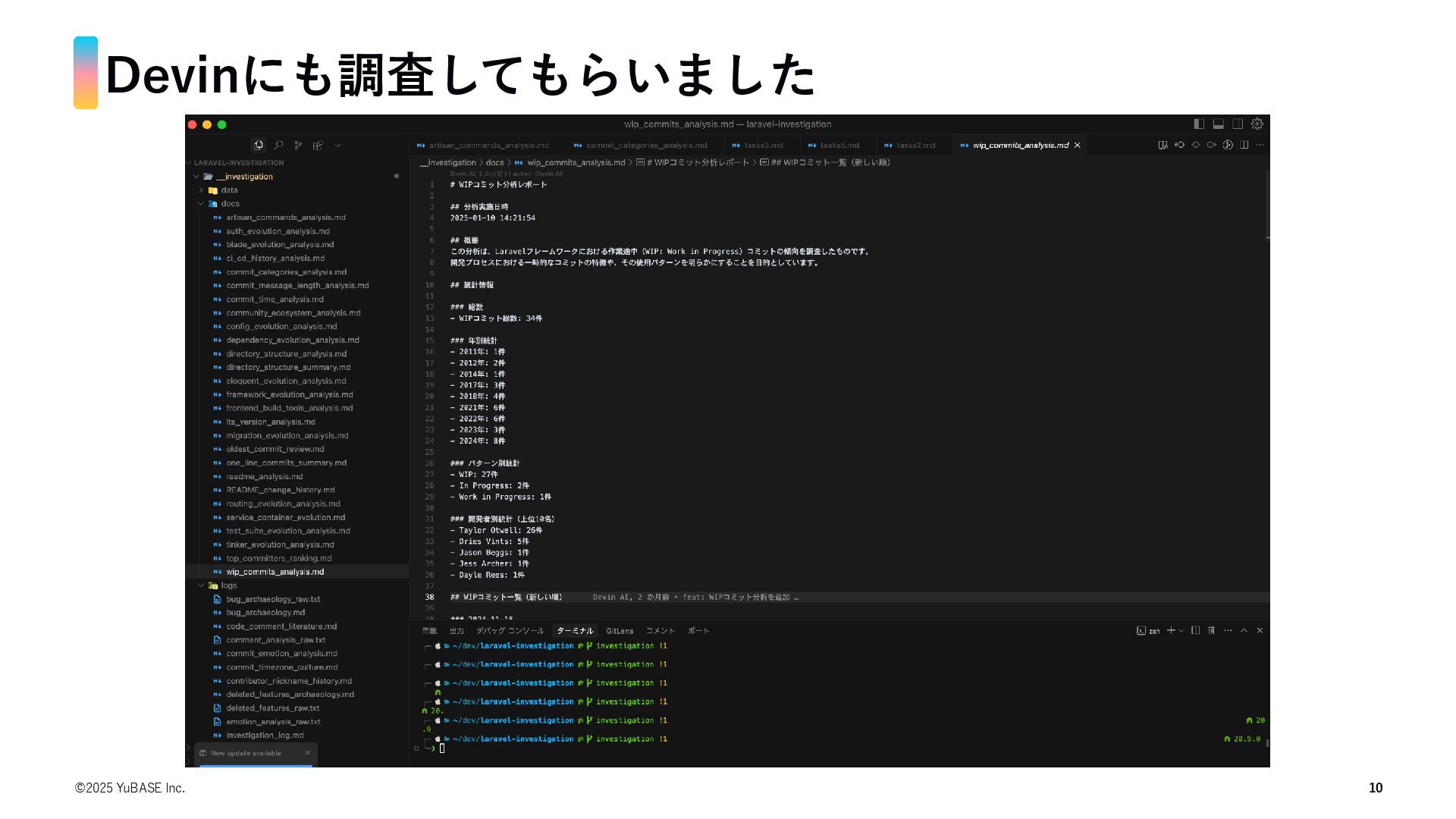The image size is (1456, 819).
Task: Click the Devin AI author code lens
Action: tap(507, 174)
